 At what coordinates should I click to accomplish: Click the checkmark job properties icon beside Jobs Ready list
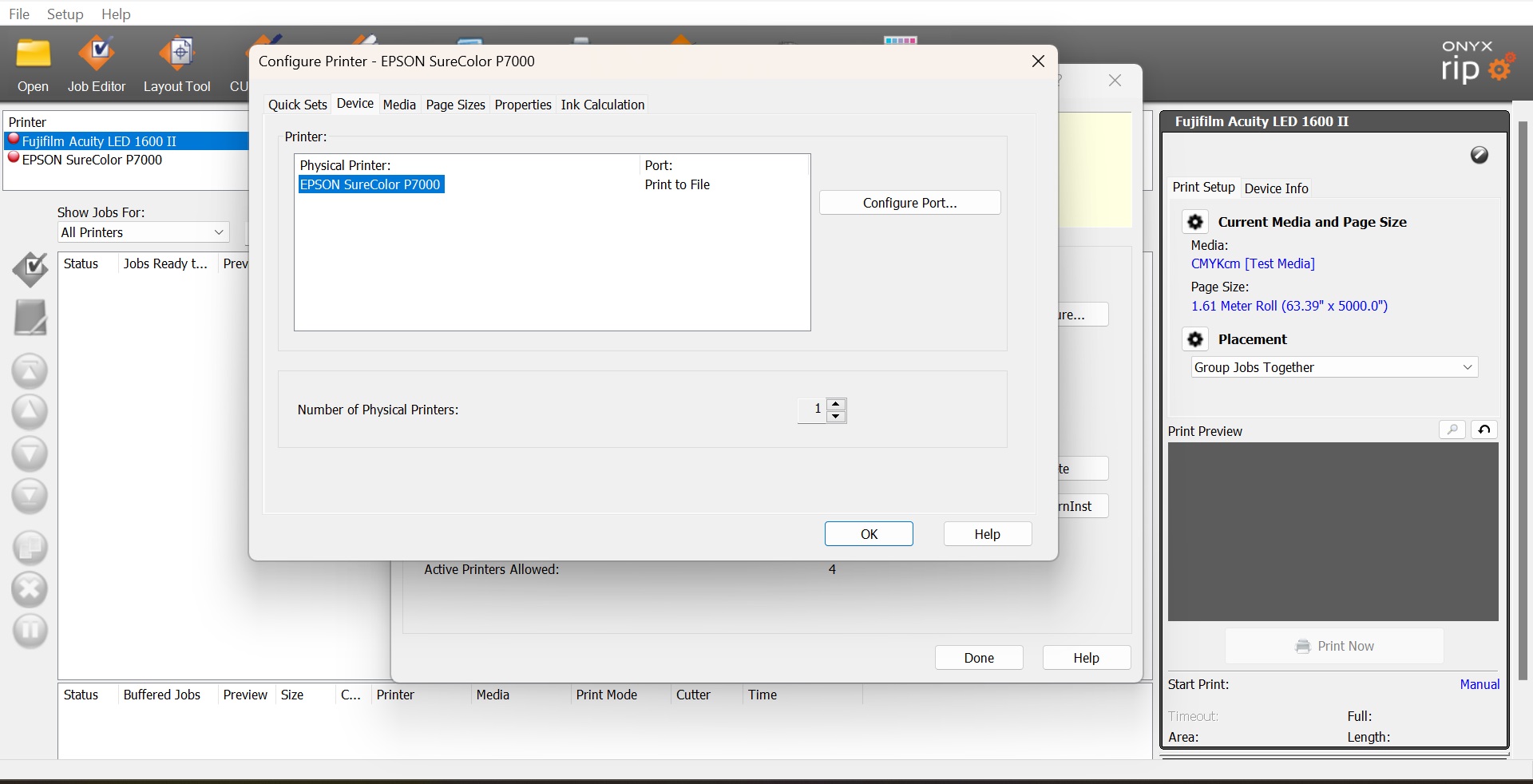tap(30, 270)
